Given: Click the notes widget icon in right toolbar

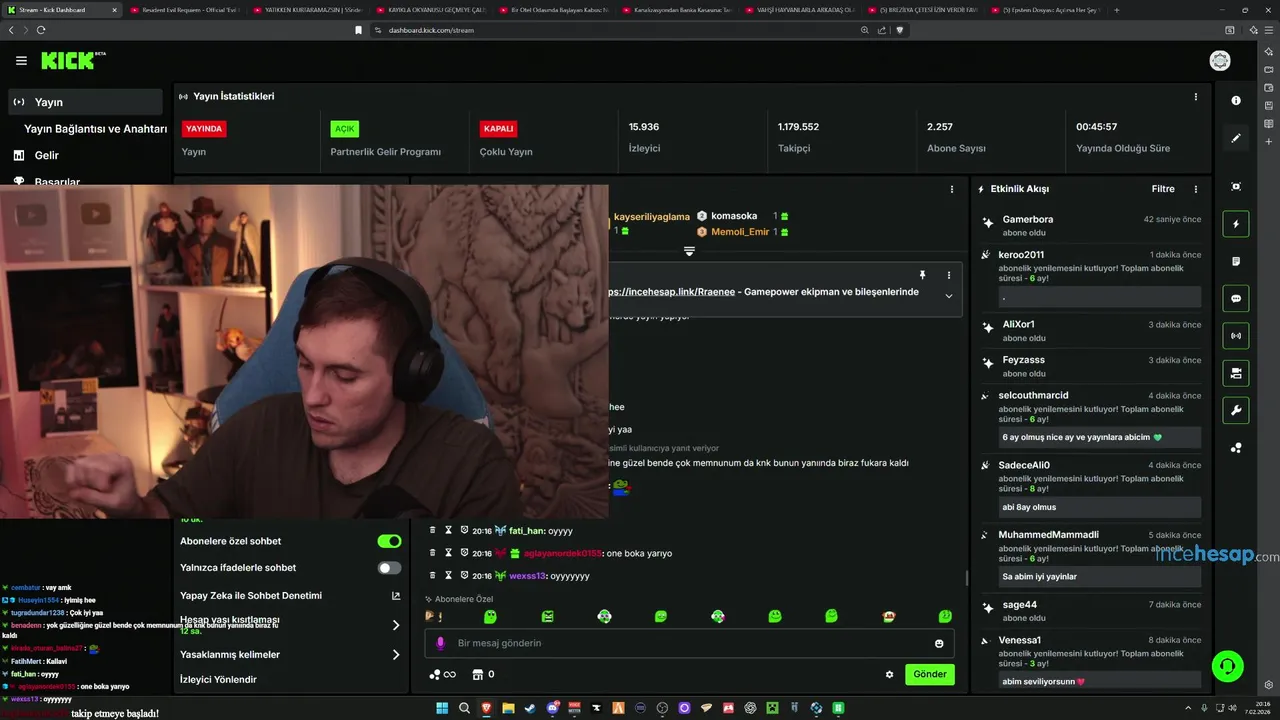Looking at the screenshot, I should [1236, 261].
